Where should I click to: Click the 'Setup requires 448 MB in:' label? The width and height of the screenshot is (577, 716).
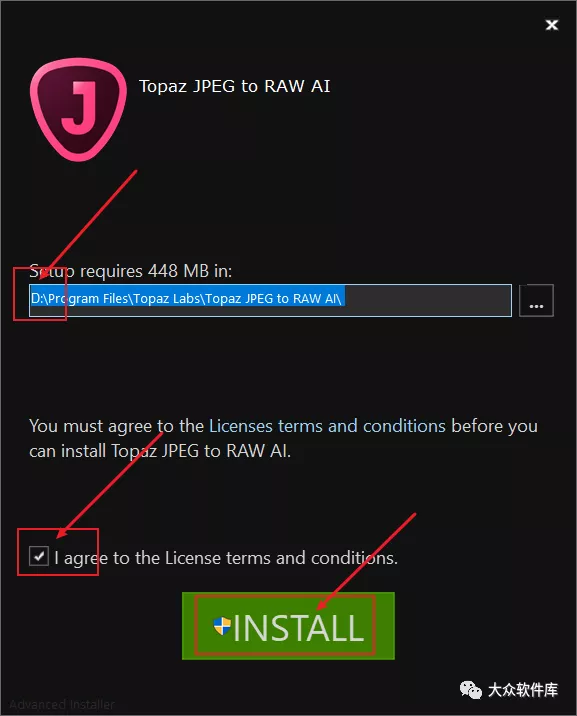click(131, 271)
